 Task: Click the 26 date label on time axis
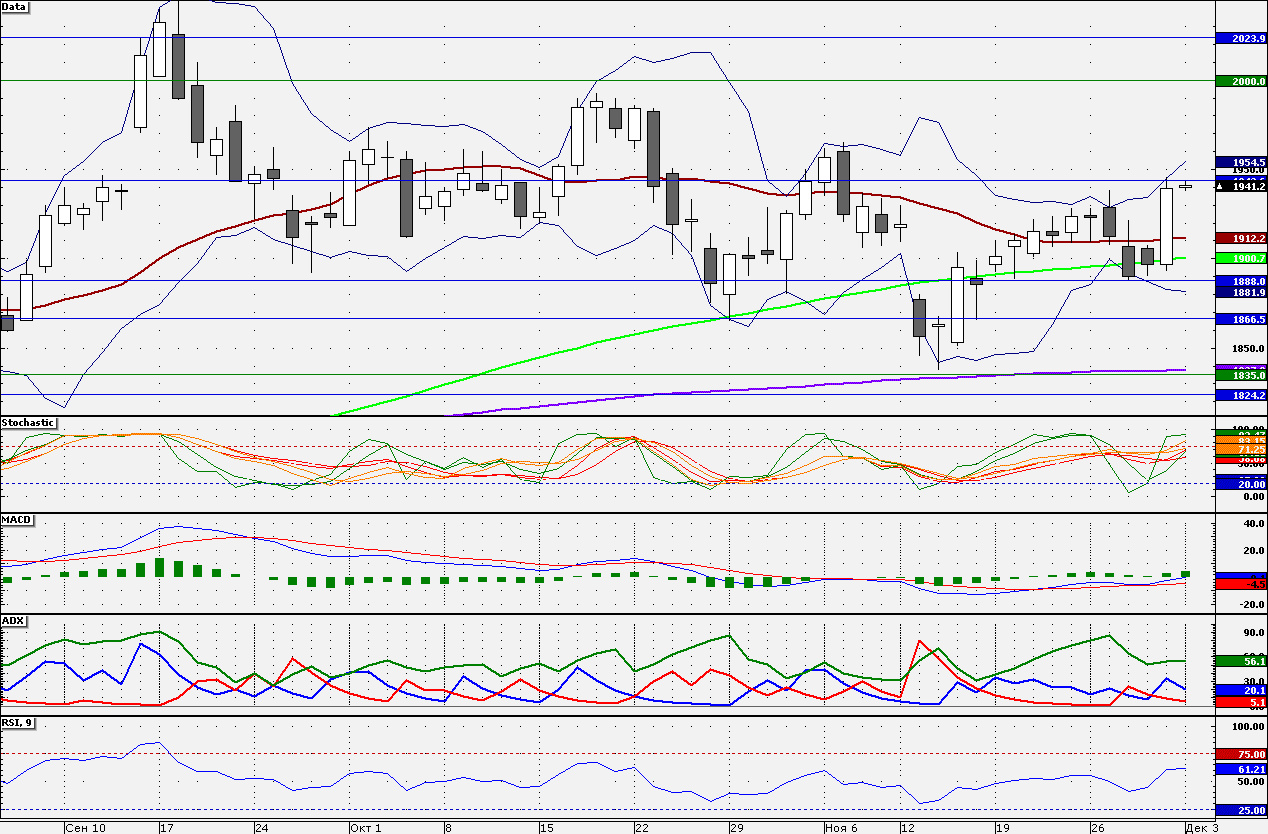click(x=1100, y=828)
